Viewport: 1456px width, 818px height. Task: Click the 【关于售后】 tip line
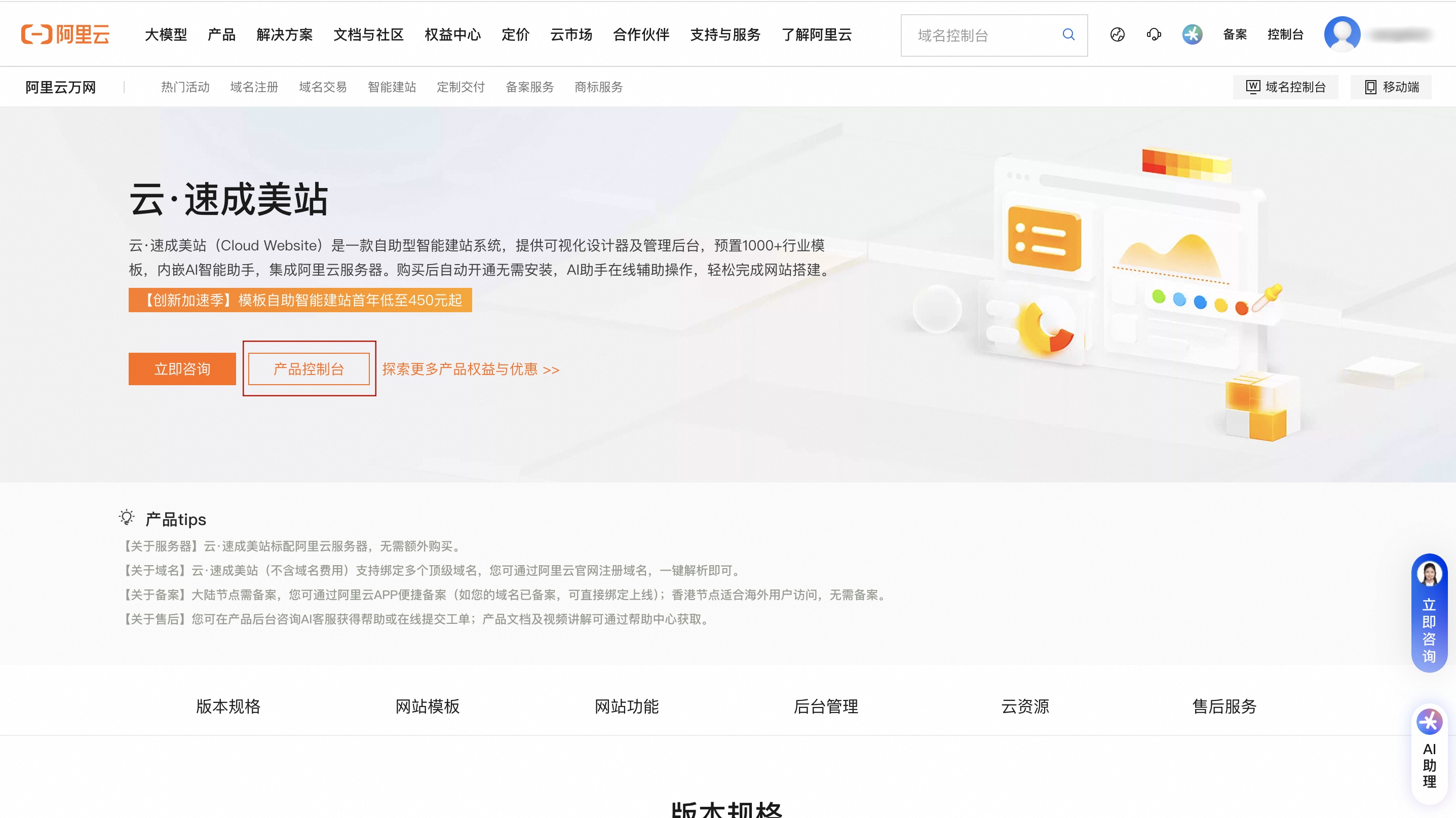[416, 619]
